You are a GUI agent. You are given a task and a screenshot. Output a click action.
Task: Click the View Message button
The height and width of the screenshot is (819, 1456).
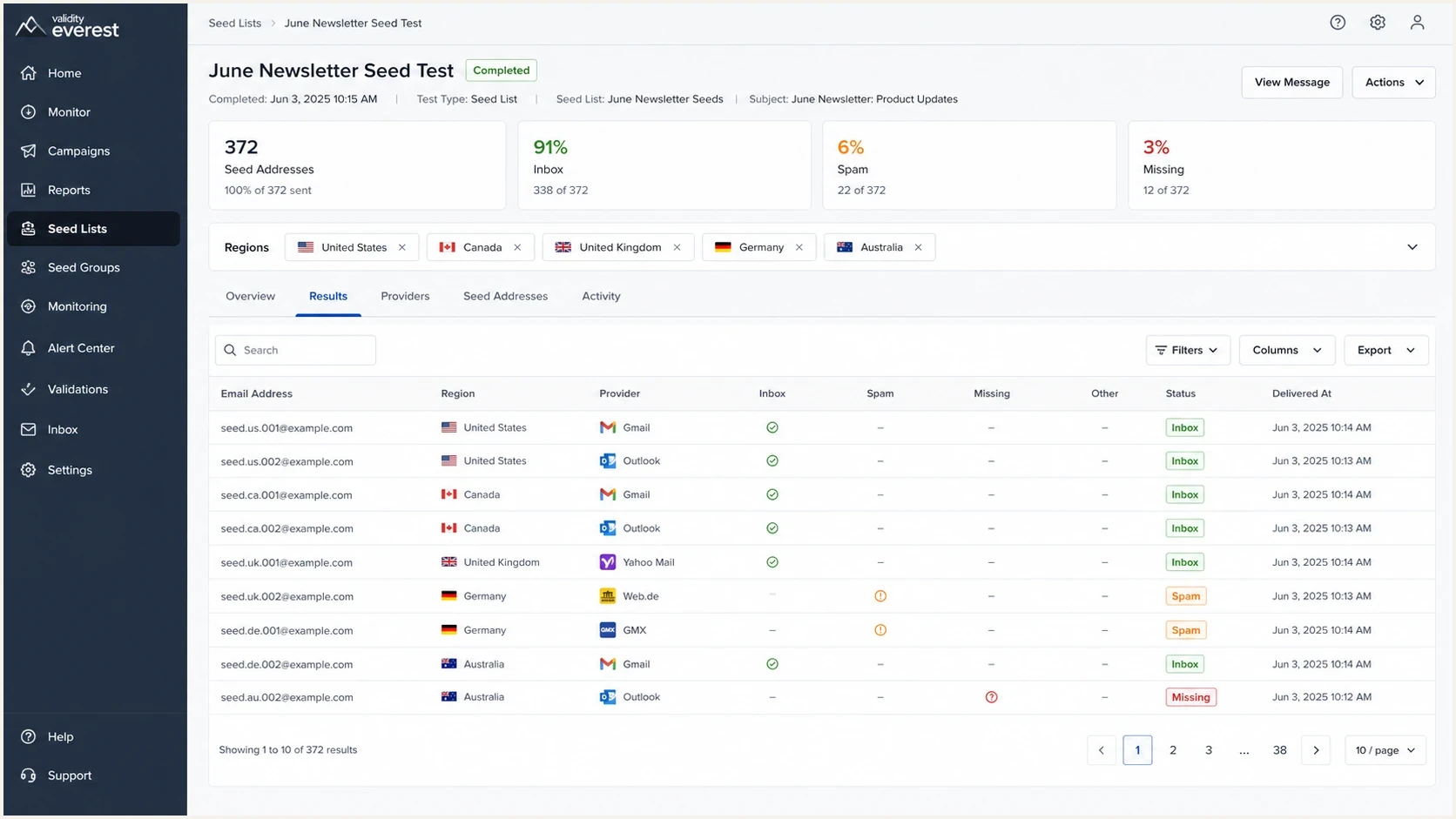click(1291, 83)
